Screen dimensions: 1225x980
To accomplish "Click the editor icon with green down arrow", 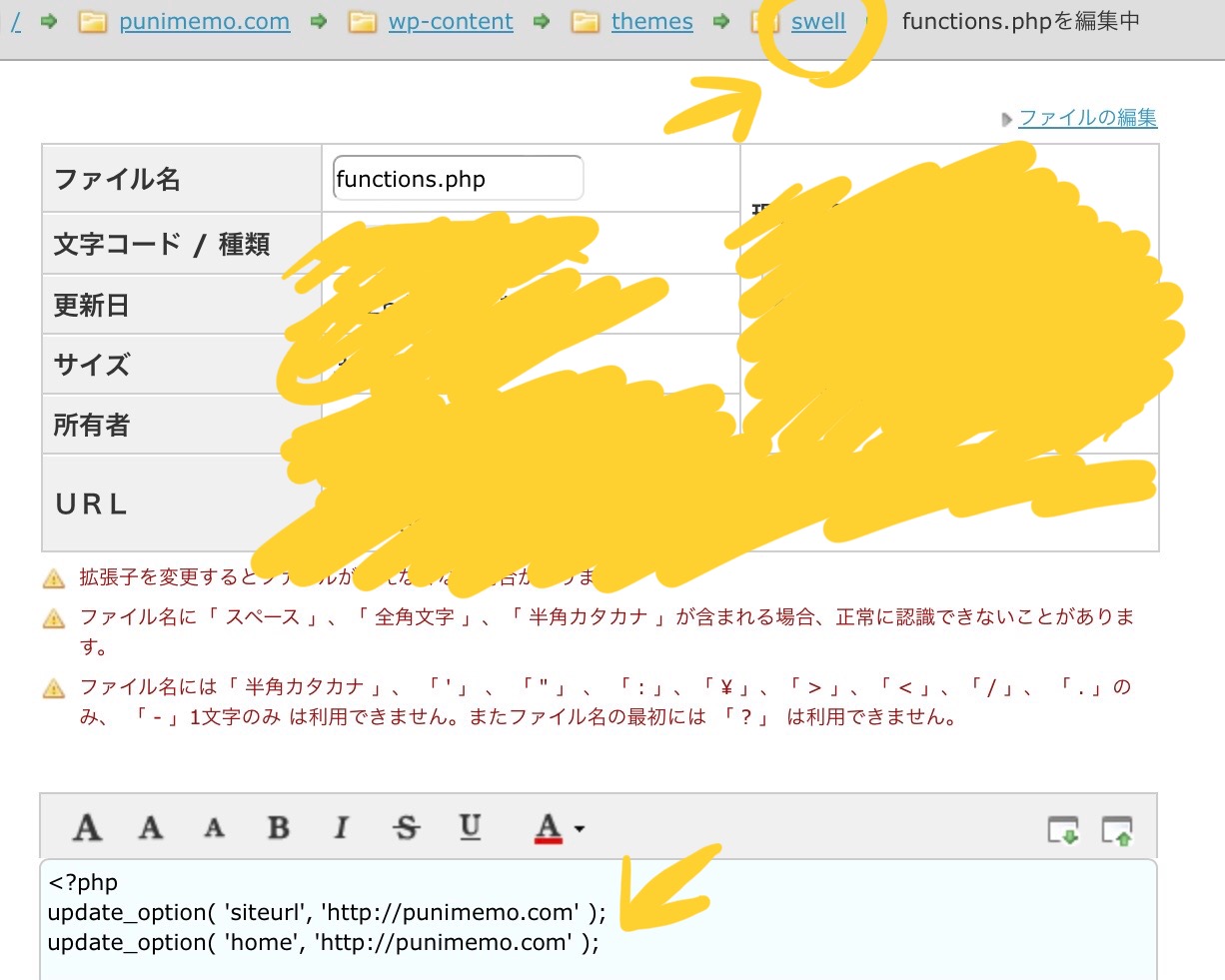I will coord(1063,829).
